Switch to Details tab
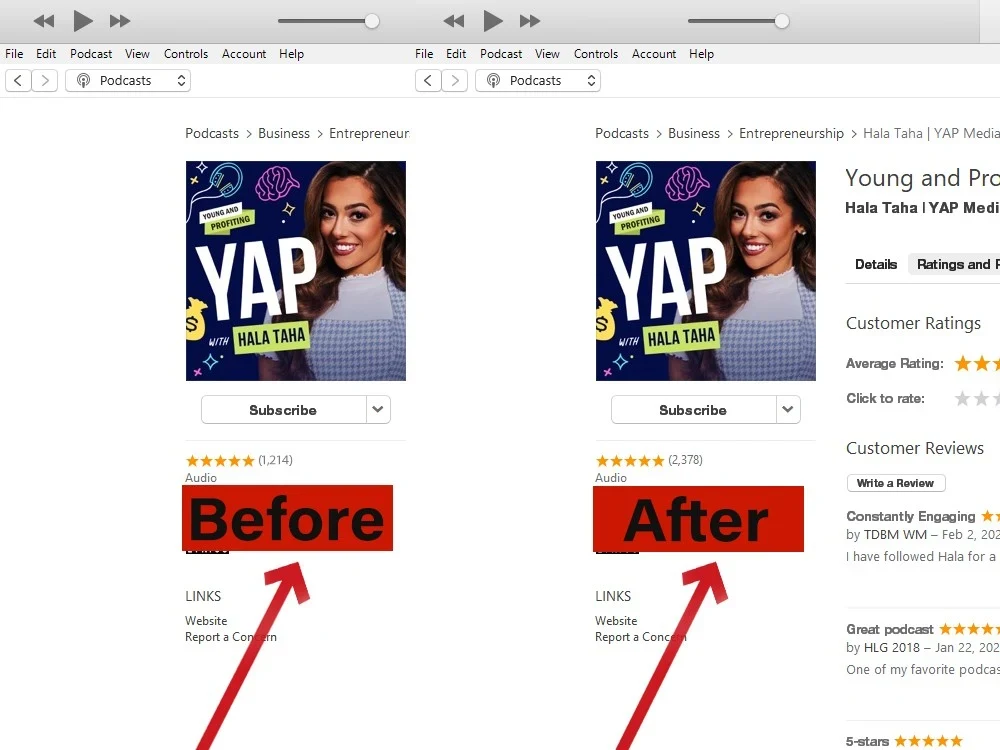Screen dimensions: 1000x750 [876, 264]
